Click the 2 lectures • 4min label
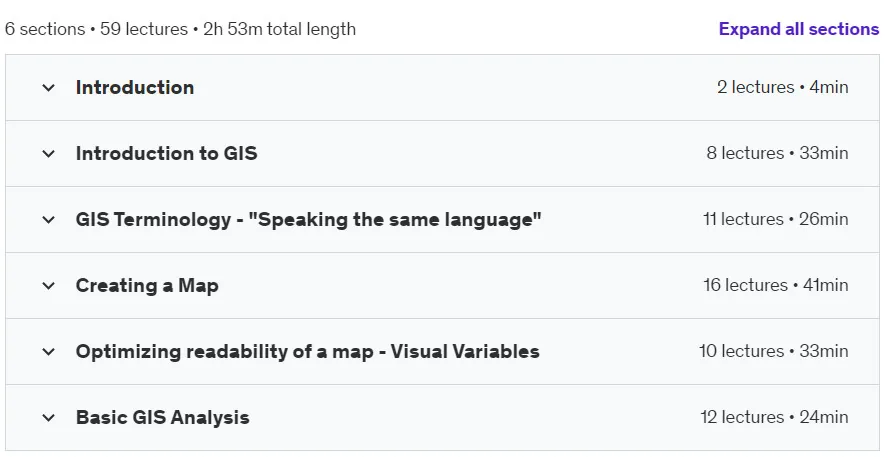The height and width of the screenshot is (457, 885). click(x=782, y=87)
